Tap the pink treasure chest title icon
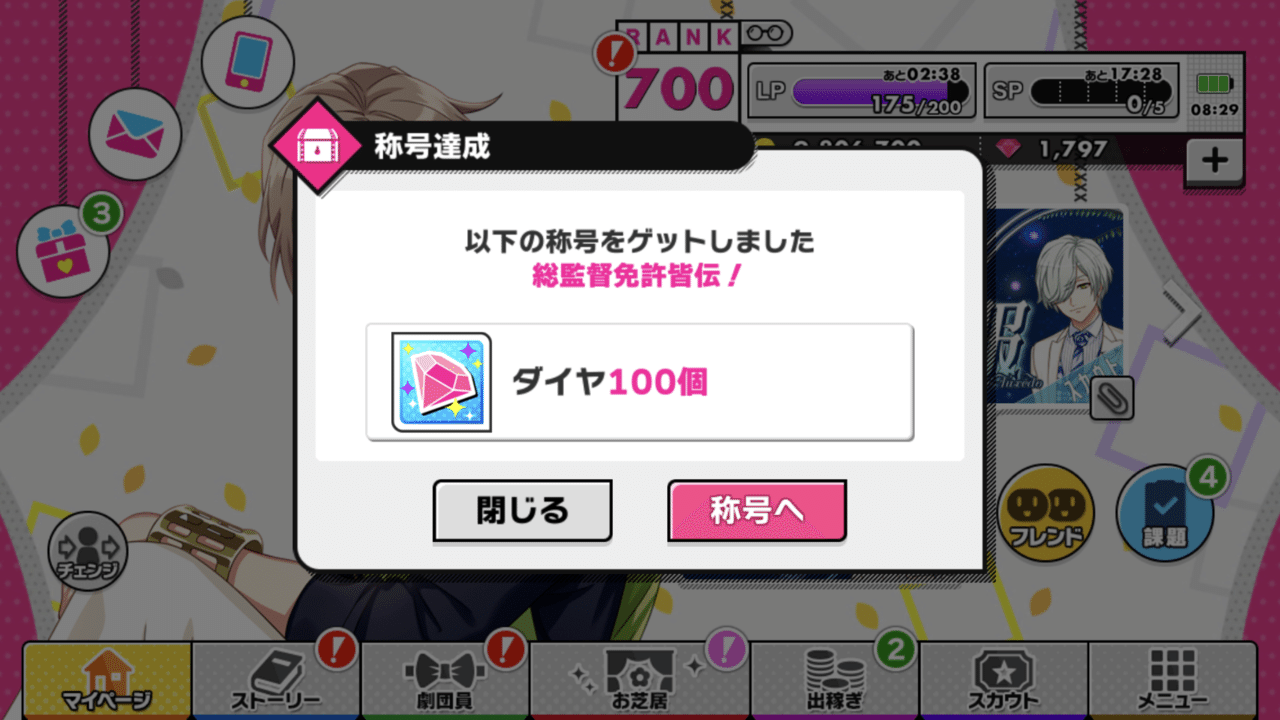This screenshot has height=720, width=1280. [x=316, y=147]
